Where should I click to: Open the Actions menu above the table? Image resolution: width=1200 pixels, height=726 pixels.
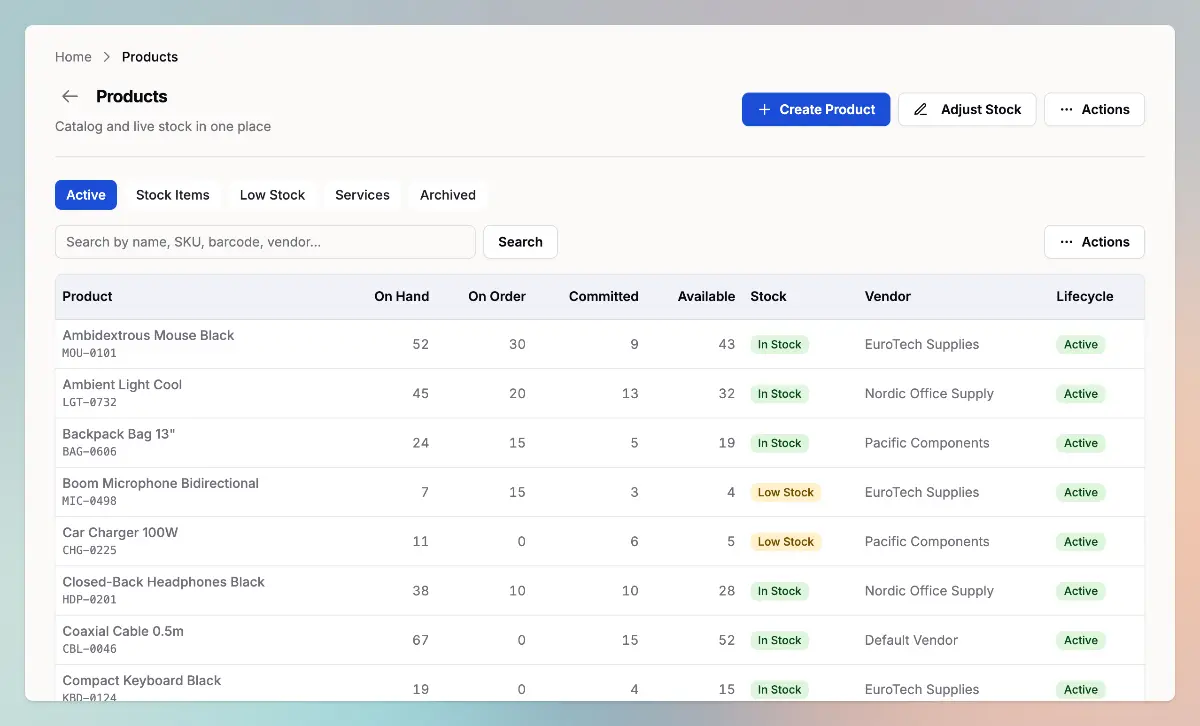[x=1094, y=242]
